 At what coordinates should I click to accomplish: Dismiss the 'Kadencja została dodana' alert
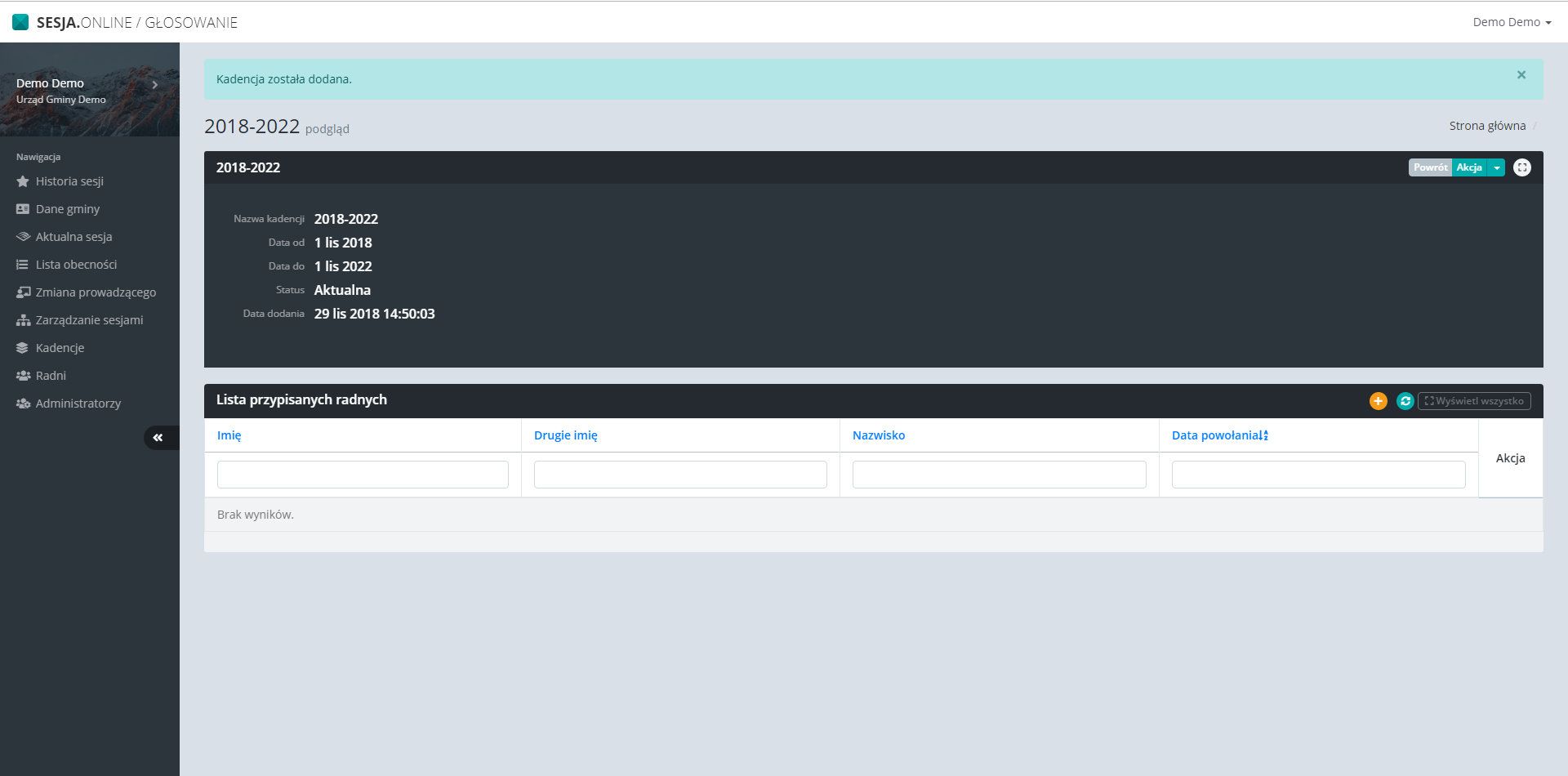(1521, 75)
